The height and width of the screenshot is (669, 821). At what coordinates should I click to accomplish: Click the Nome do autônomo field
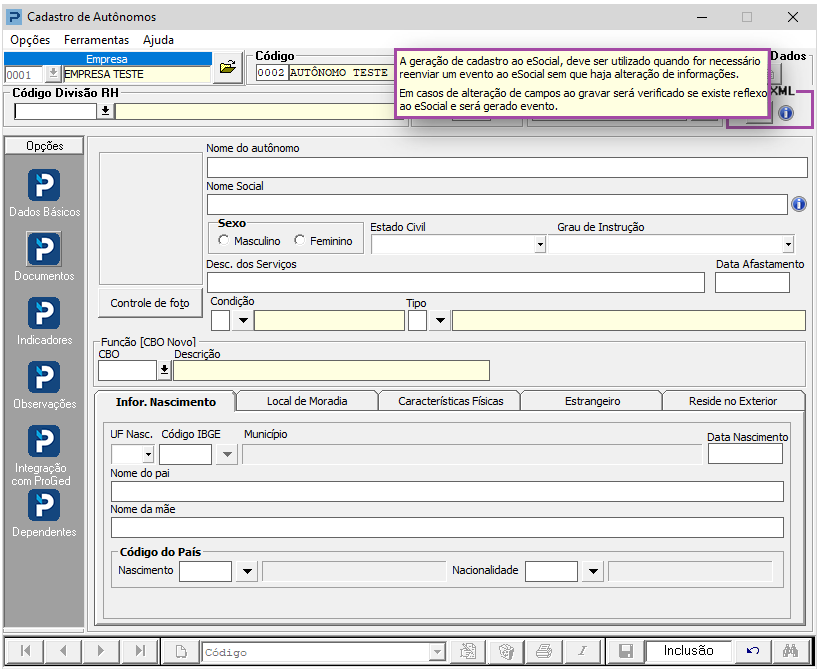point(507,168)
